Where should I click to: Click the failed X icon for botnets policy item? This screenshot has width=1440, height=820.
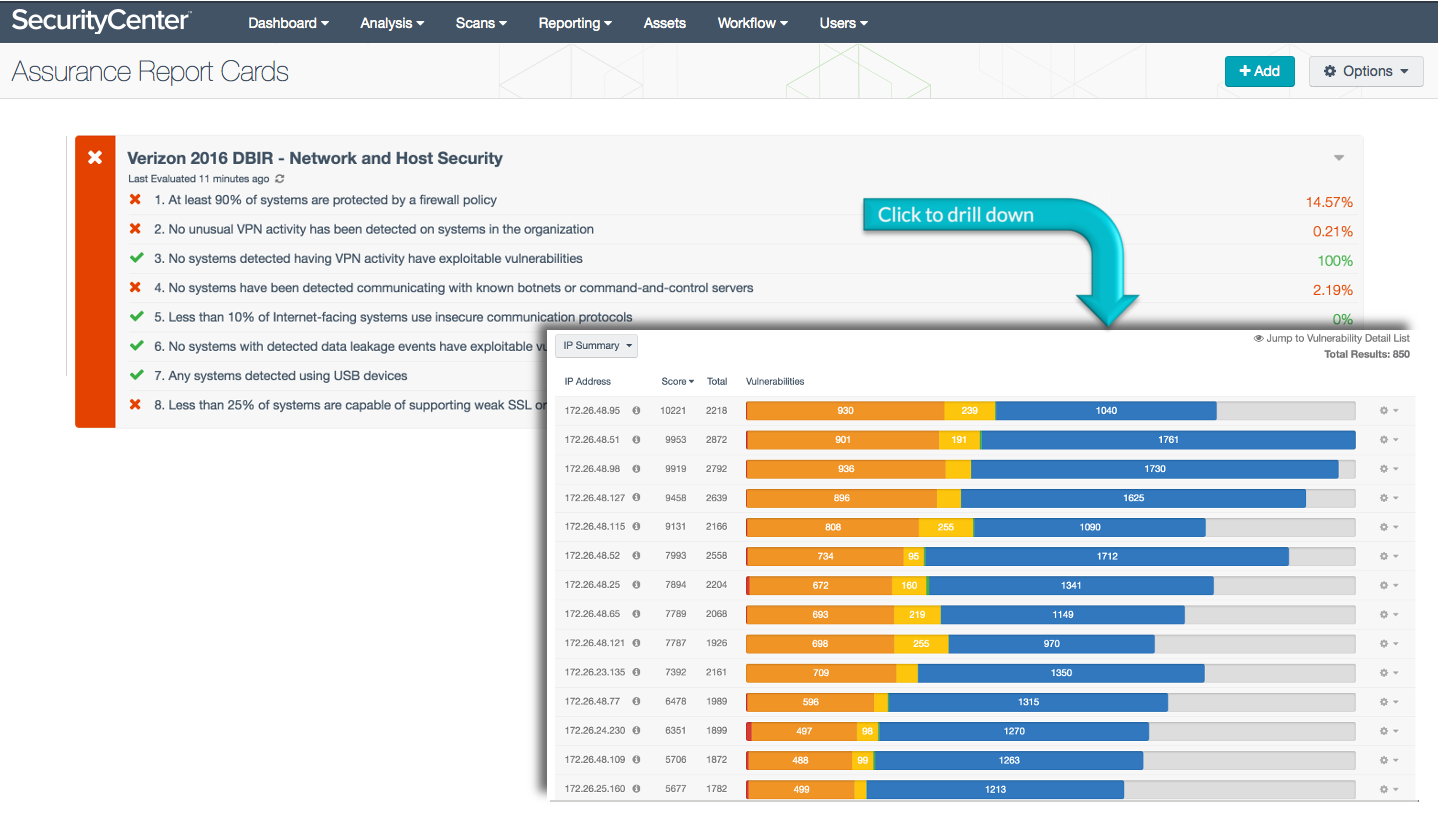click(x=136, y=288)
